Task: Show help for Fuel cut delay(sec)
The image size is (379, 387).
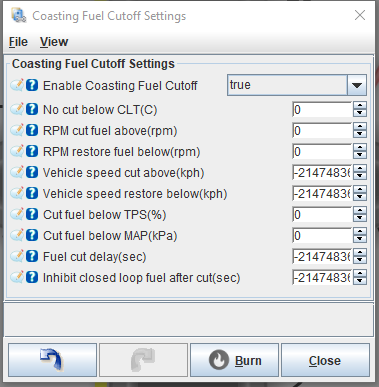Action: tap(32, 256)
